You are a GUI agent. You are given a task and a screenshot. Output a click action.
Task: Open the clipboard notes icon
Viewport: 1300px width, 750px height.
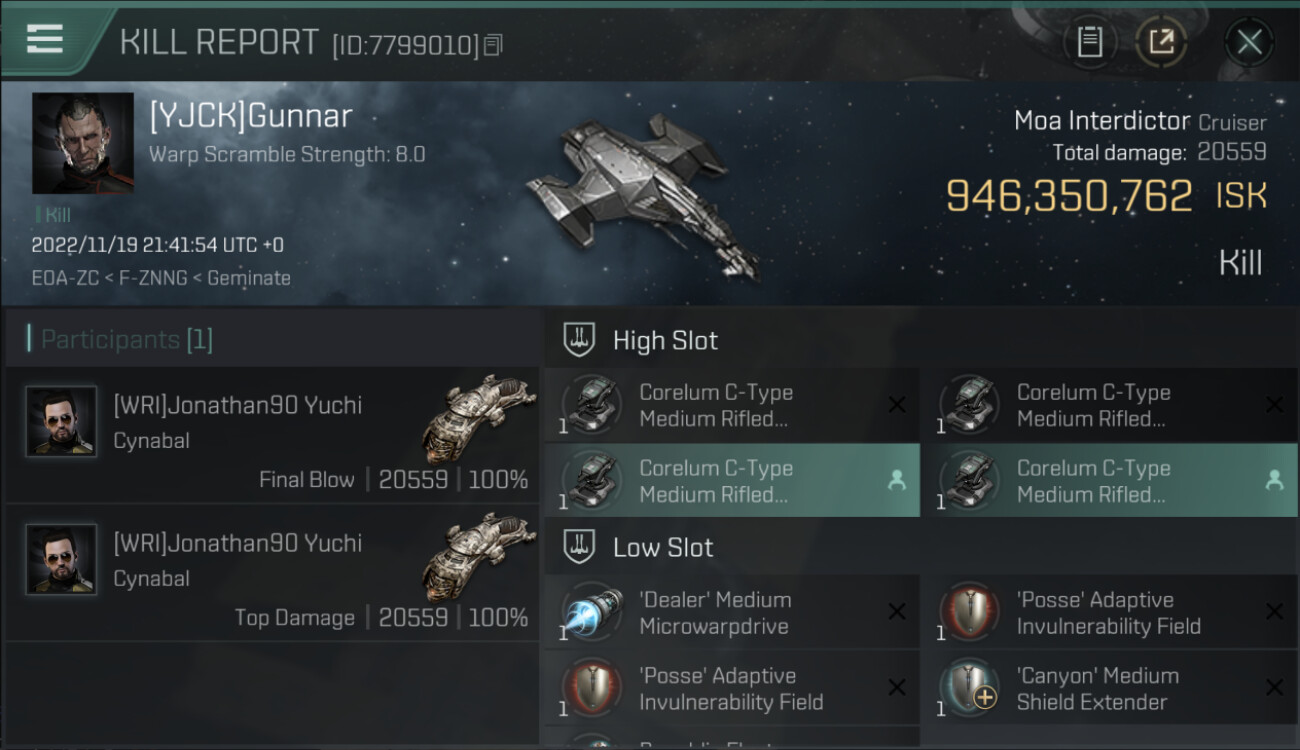[1090, 42]
